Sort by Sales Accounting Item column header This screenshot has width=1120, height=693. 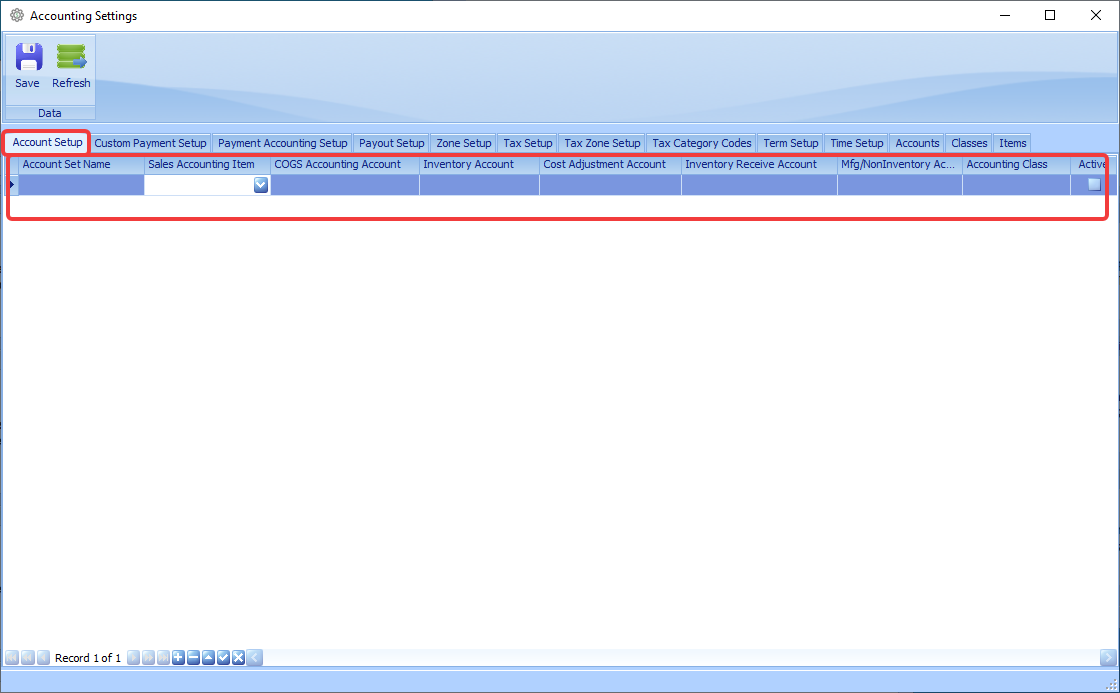(x=207, y=164)
